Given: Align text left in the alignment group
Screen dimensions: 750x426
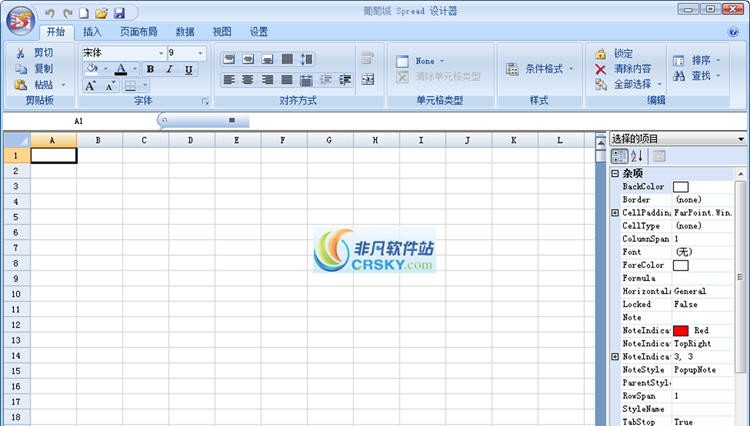Looking at the screenshot, I should tap(229, 79).
